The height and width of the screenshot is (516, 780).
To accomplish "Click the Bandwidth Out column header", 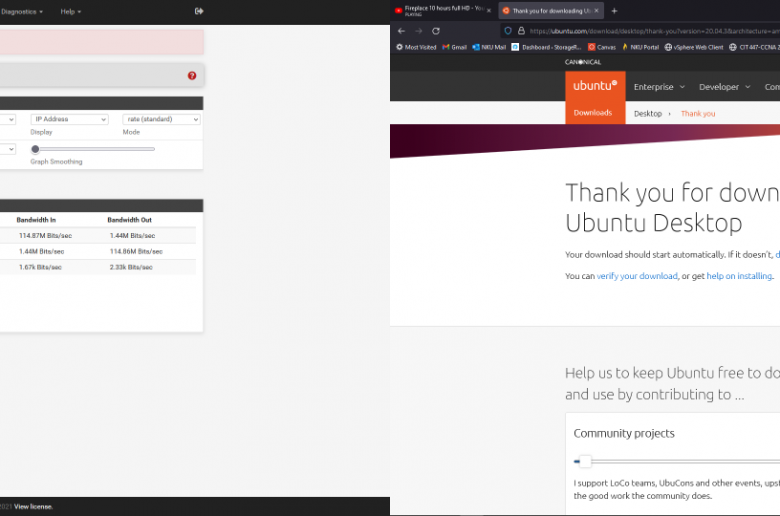I will [129, 220].
